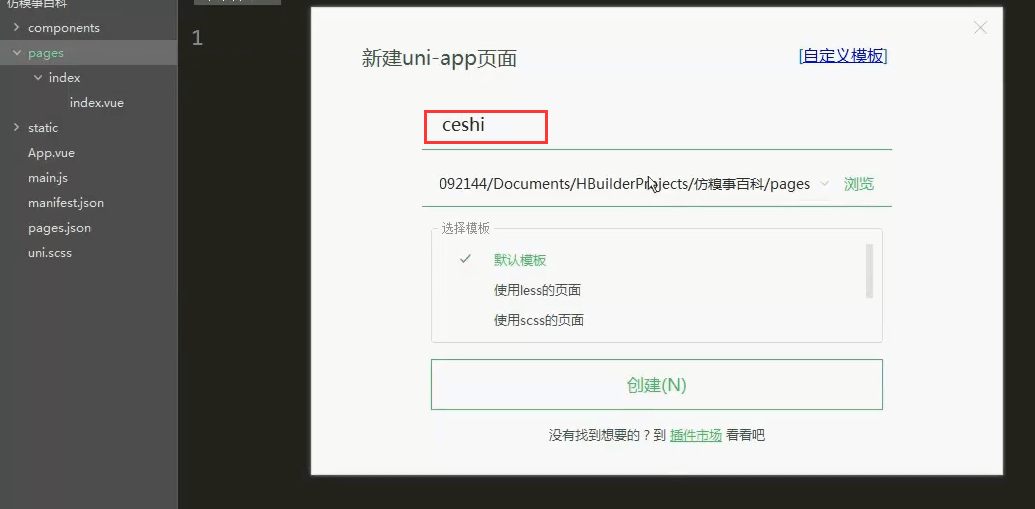Open uni.scss file
The width and height of the screenshot is (1035, 509).
pyautogui.click(x=50, y=254)
